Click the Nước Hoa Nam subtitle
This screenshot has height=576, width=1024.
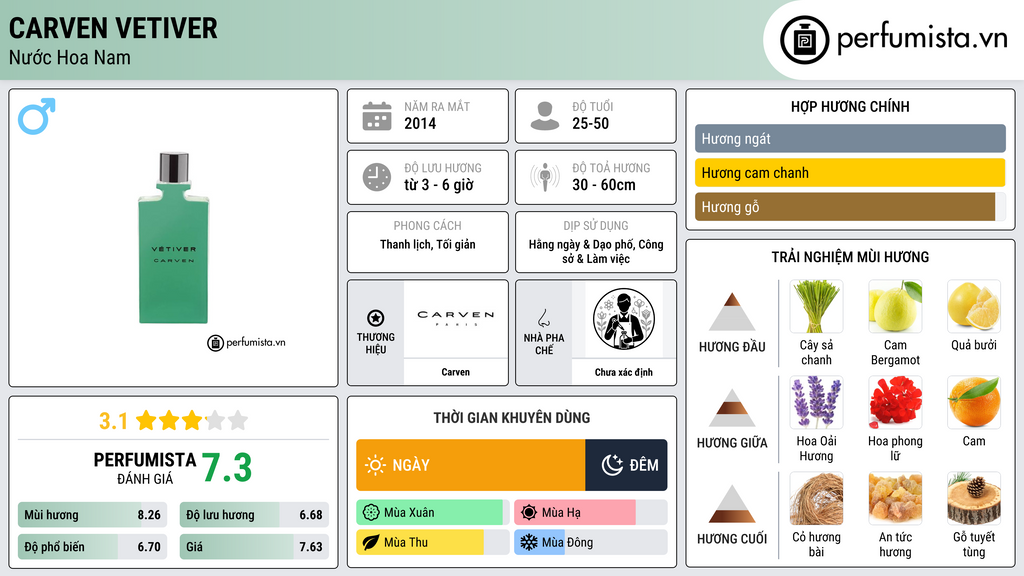tap(70, 57)
